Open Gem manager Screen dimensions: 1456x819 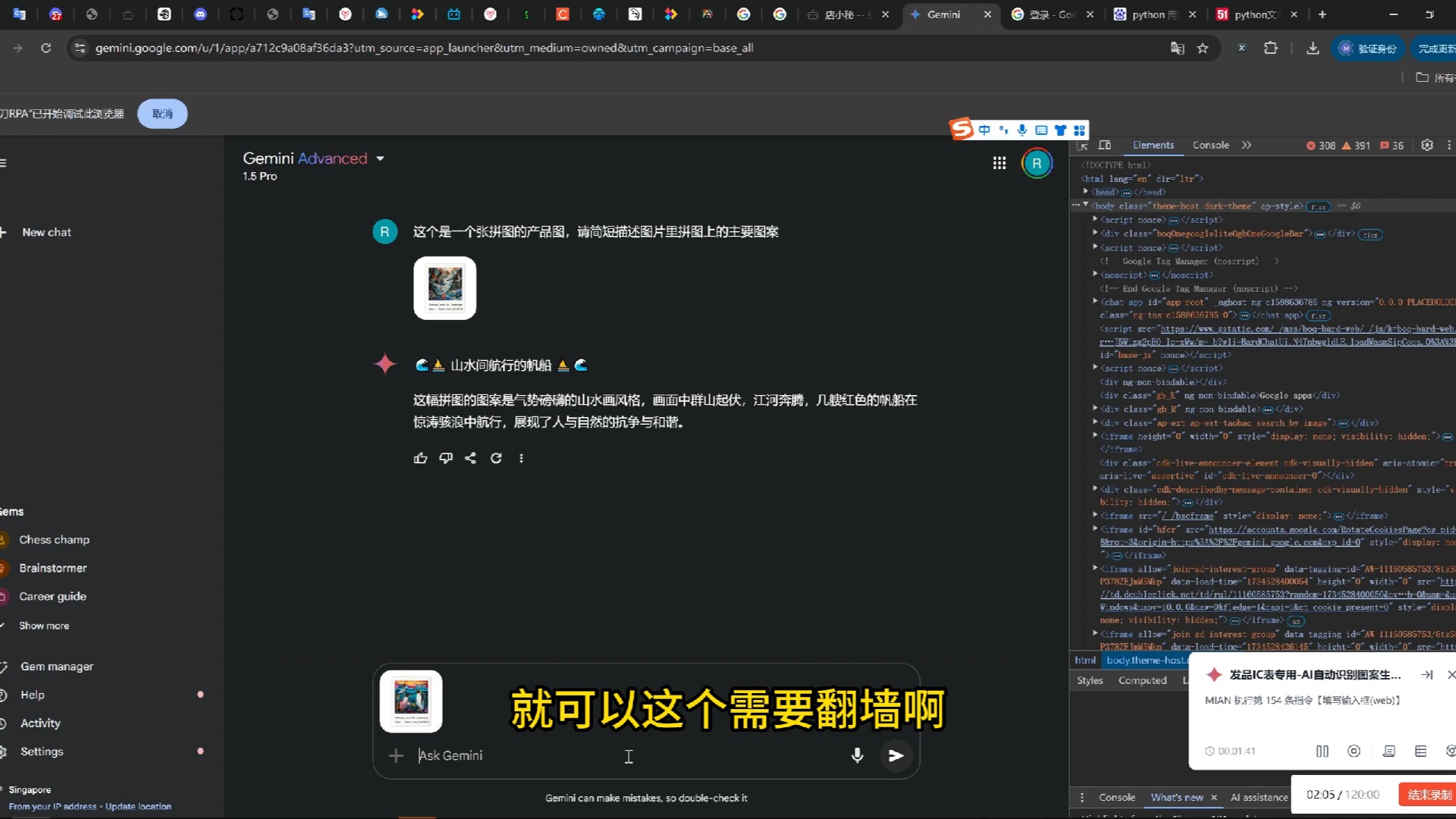click(x=57, y=667)
